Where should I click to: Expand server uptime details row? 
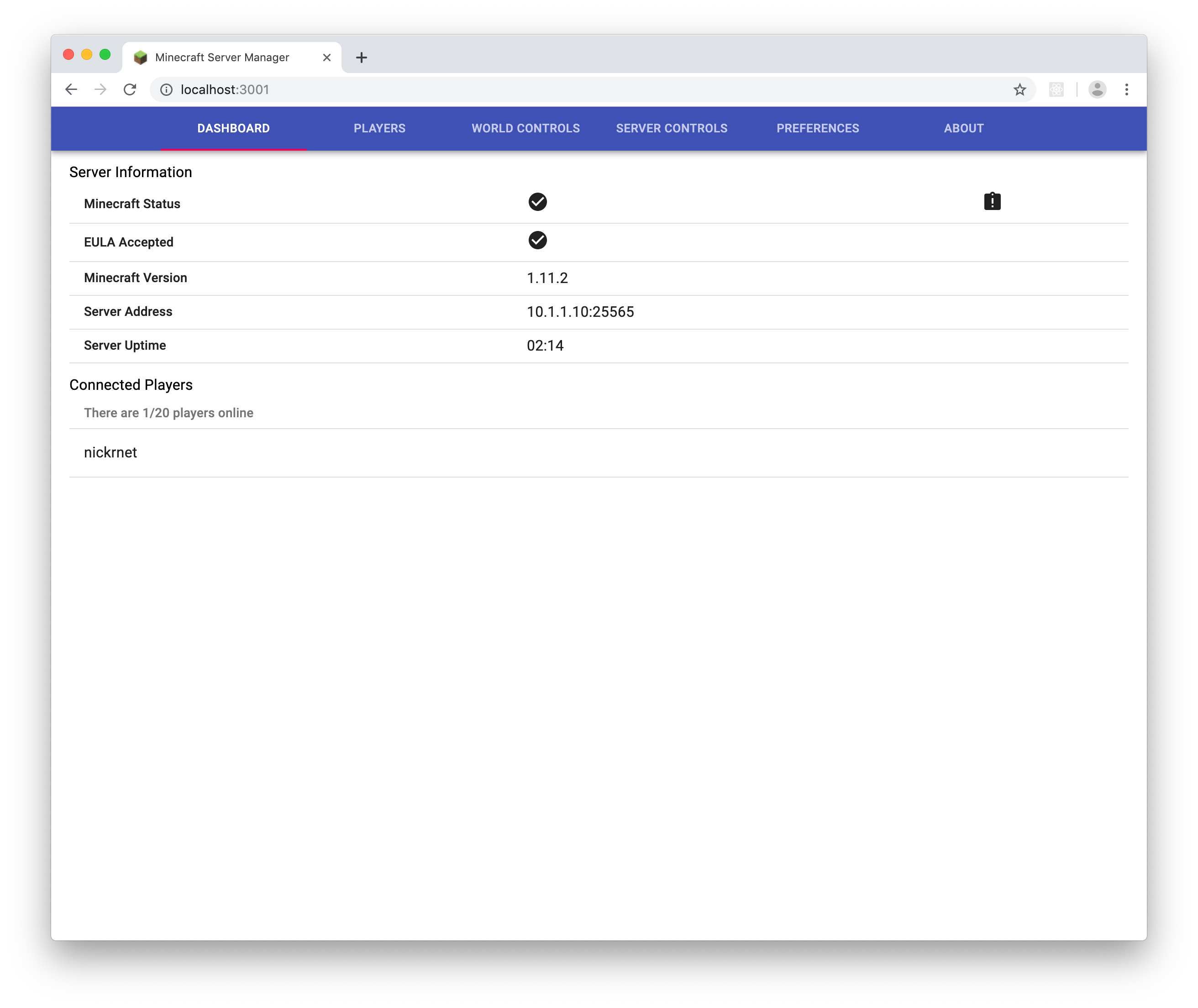[599, 346]
